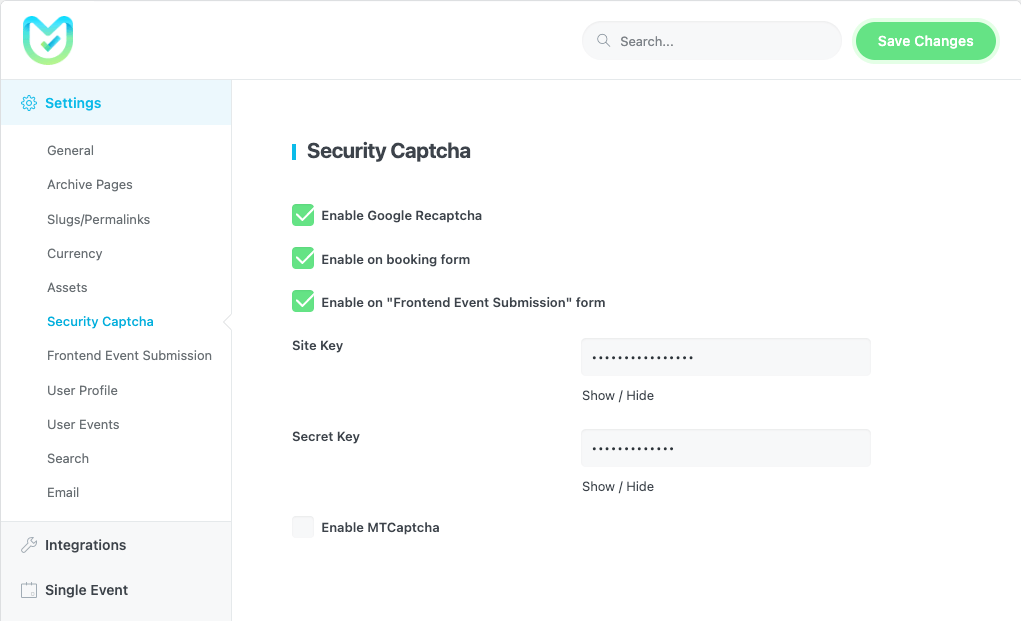The height and width of the screenshot is (621, 1021).
Task: Click the magnifier icon in search bar
Action: tap(604, 40)
